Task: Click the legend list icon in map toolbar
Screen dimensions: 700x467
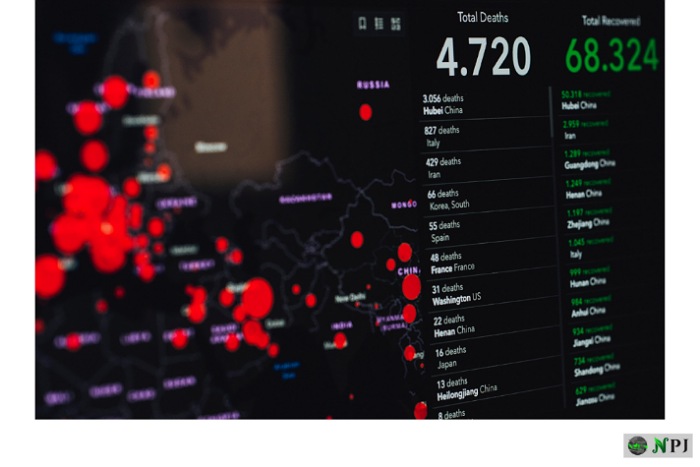Action: click(x=379, y=22)
